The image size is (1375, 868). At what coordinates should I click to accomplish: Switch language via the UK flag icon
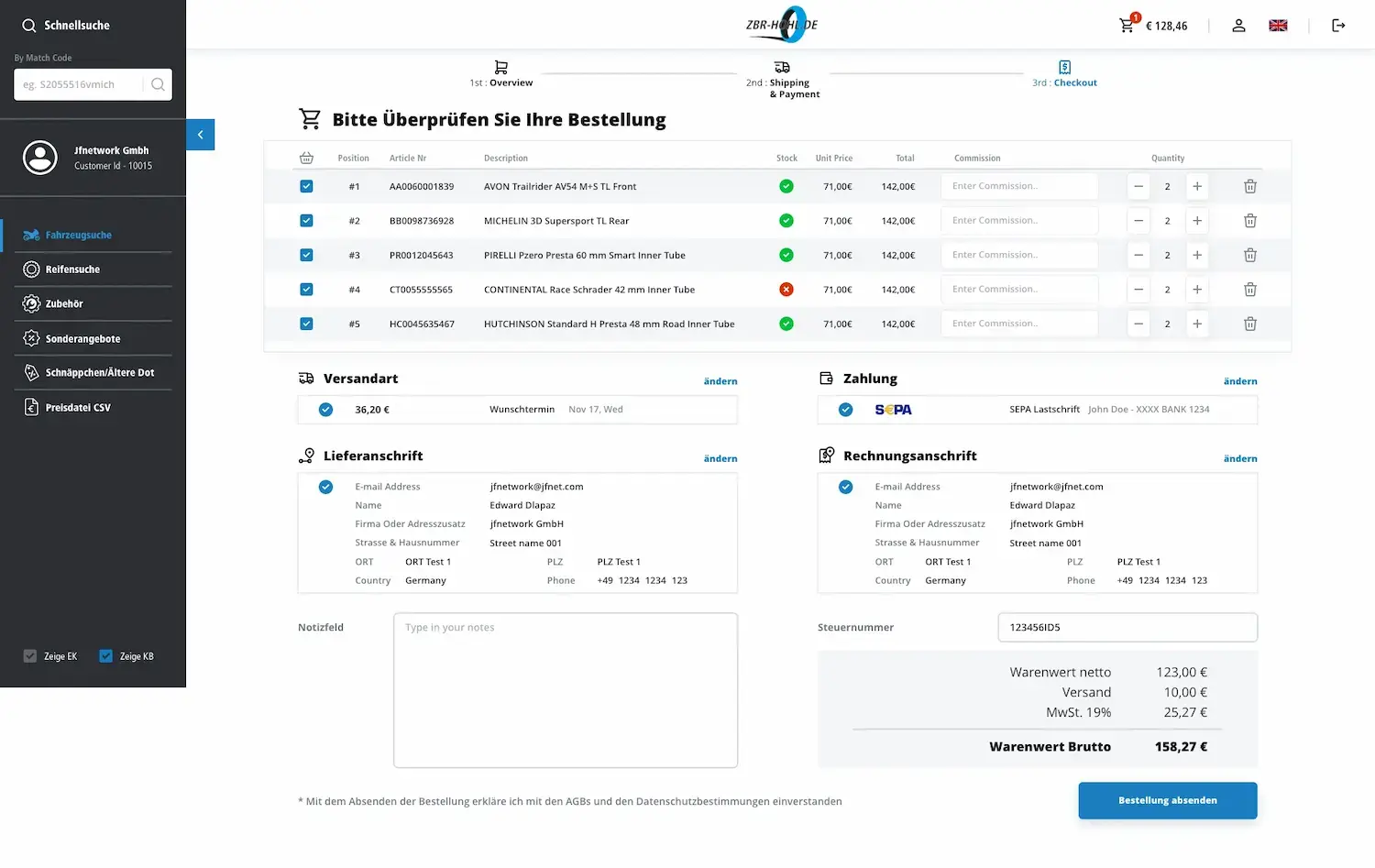1278,26
